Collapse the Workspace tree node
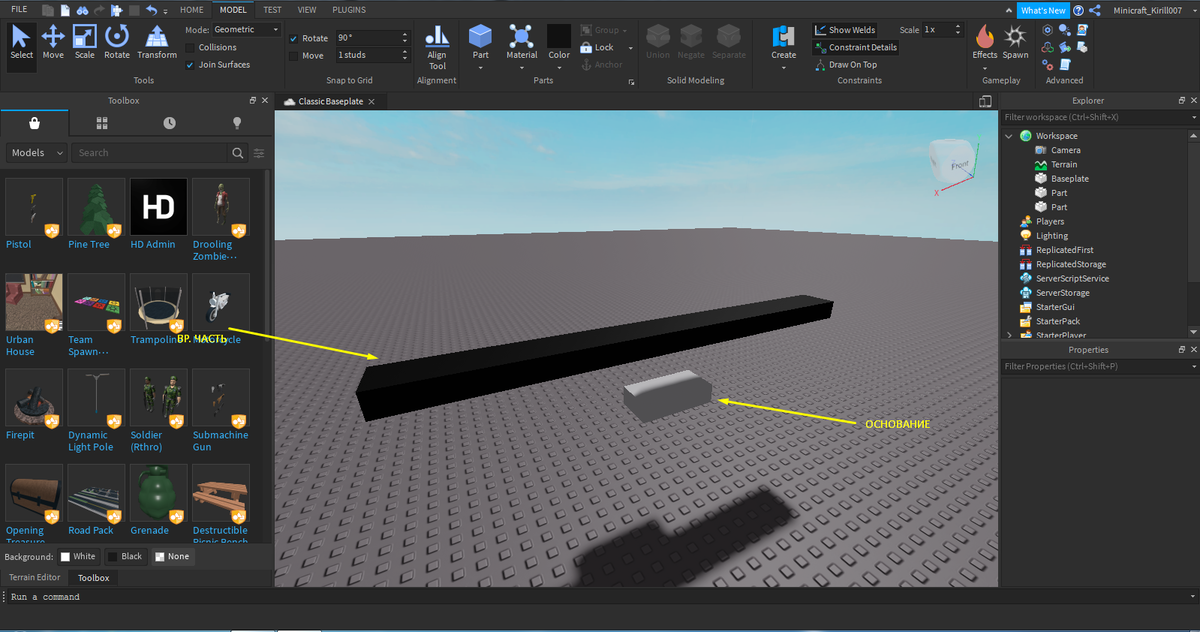 point(1009,136)
